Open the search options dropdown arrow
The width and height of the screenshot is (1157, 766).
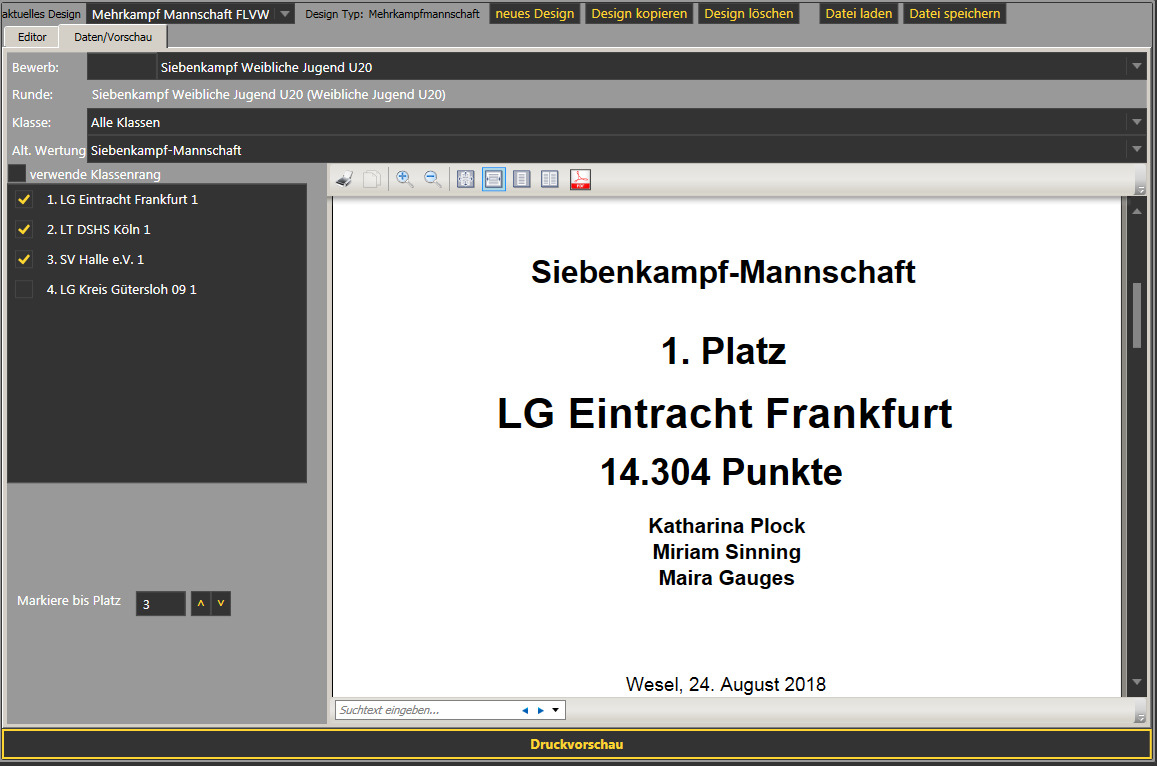[x=556, y=711]
